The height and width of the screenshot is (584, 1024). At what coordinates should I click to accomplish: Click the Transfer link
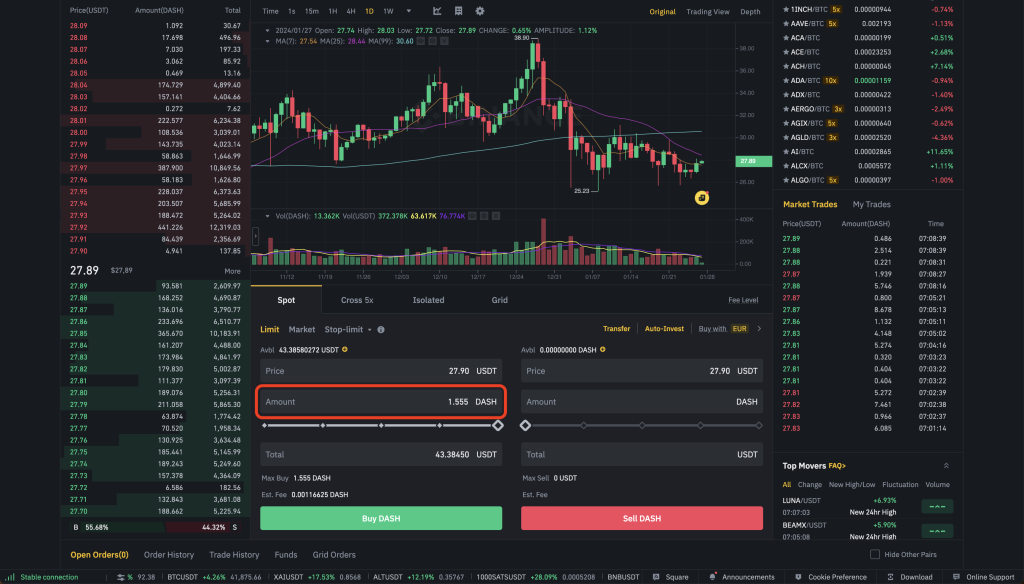[x=616, y=329]
